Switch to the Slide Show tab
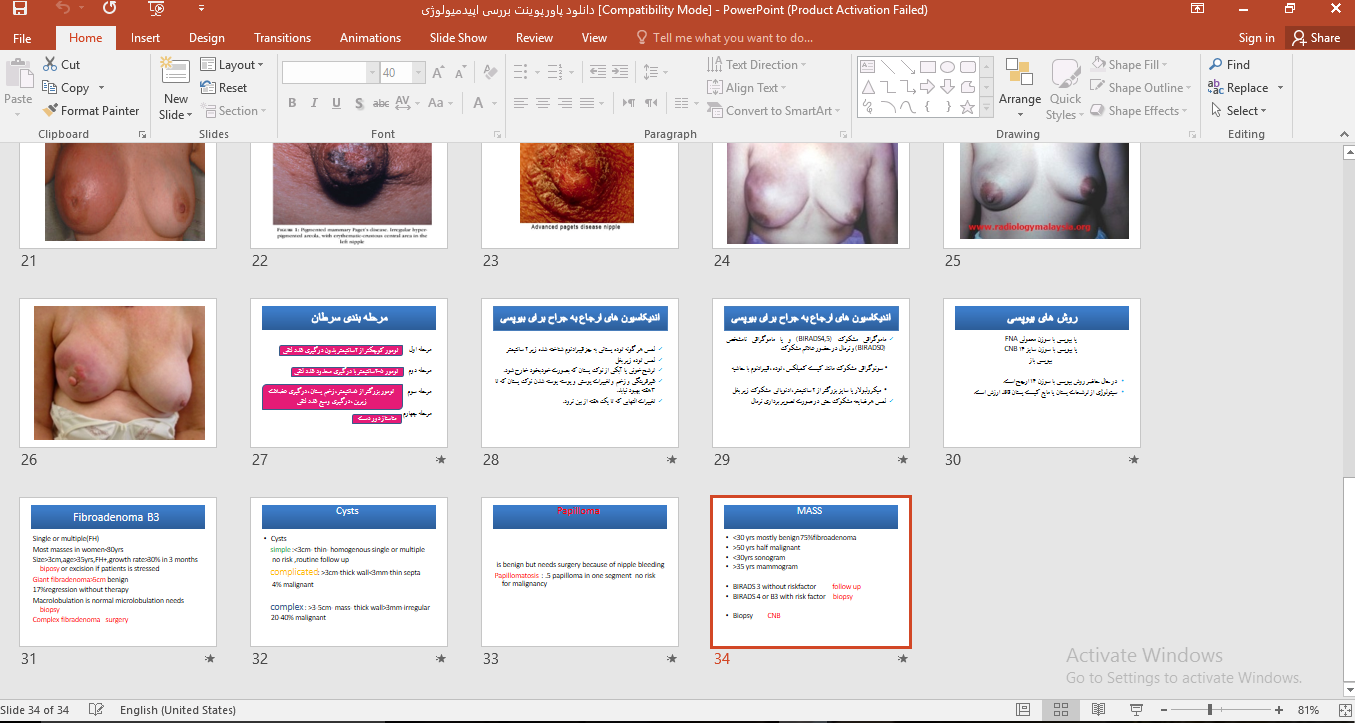 [x=458, y=38]
